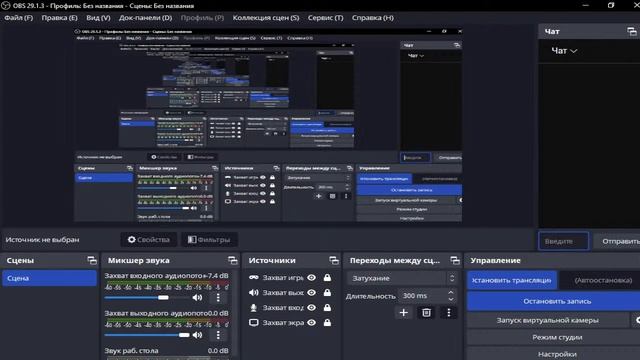
Task: Open input audio capture three-dot menu
Action: [218, 298]
